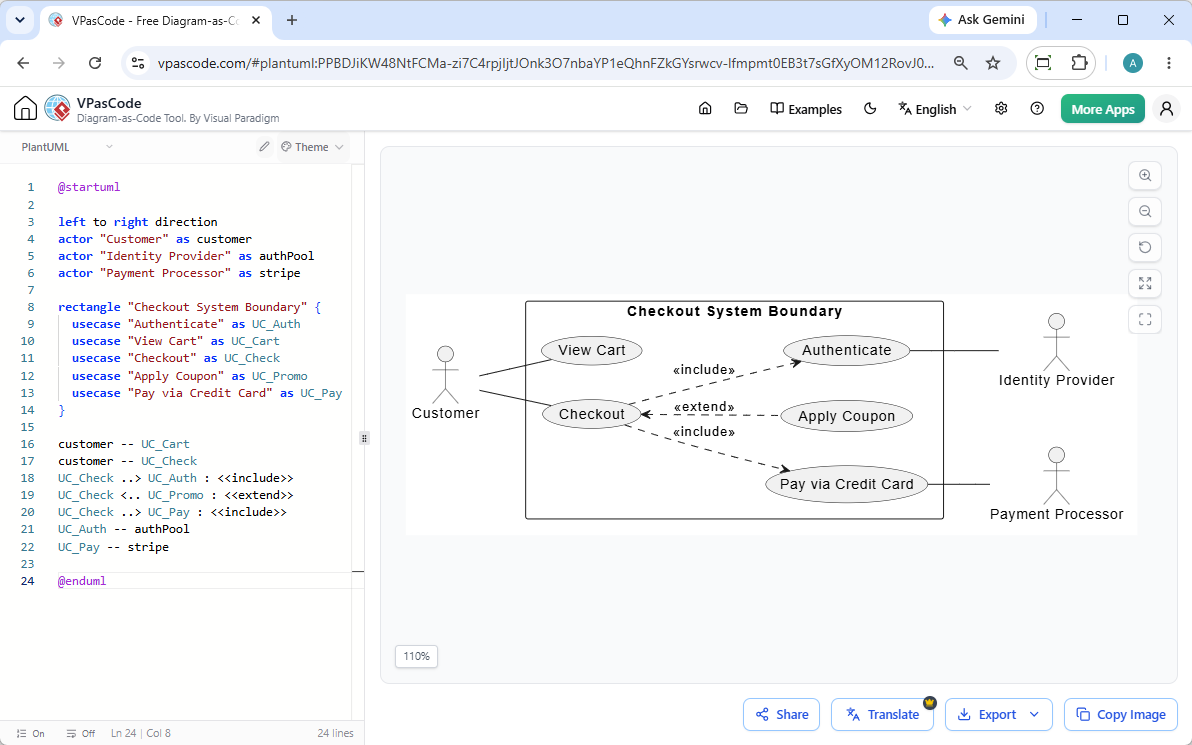
Task: Click the usecase "Pay via Credit Card" code line
Action: (207, 393)
